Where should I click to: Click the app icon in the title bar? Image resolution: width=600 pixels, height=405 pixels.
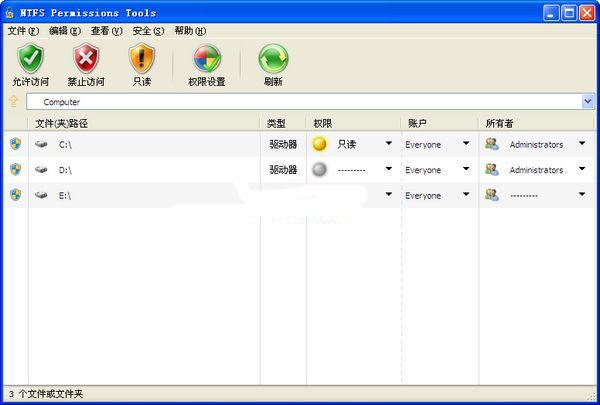(9, 13)
